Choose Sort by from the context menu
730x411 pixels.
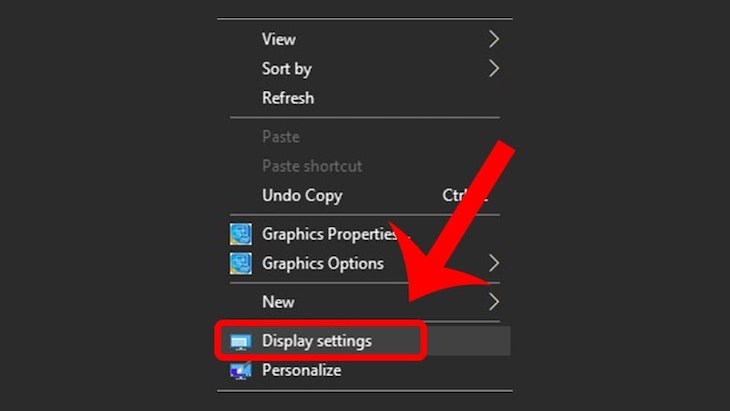(x=287, y=69)
